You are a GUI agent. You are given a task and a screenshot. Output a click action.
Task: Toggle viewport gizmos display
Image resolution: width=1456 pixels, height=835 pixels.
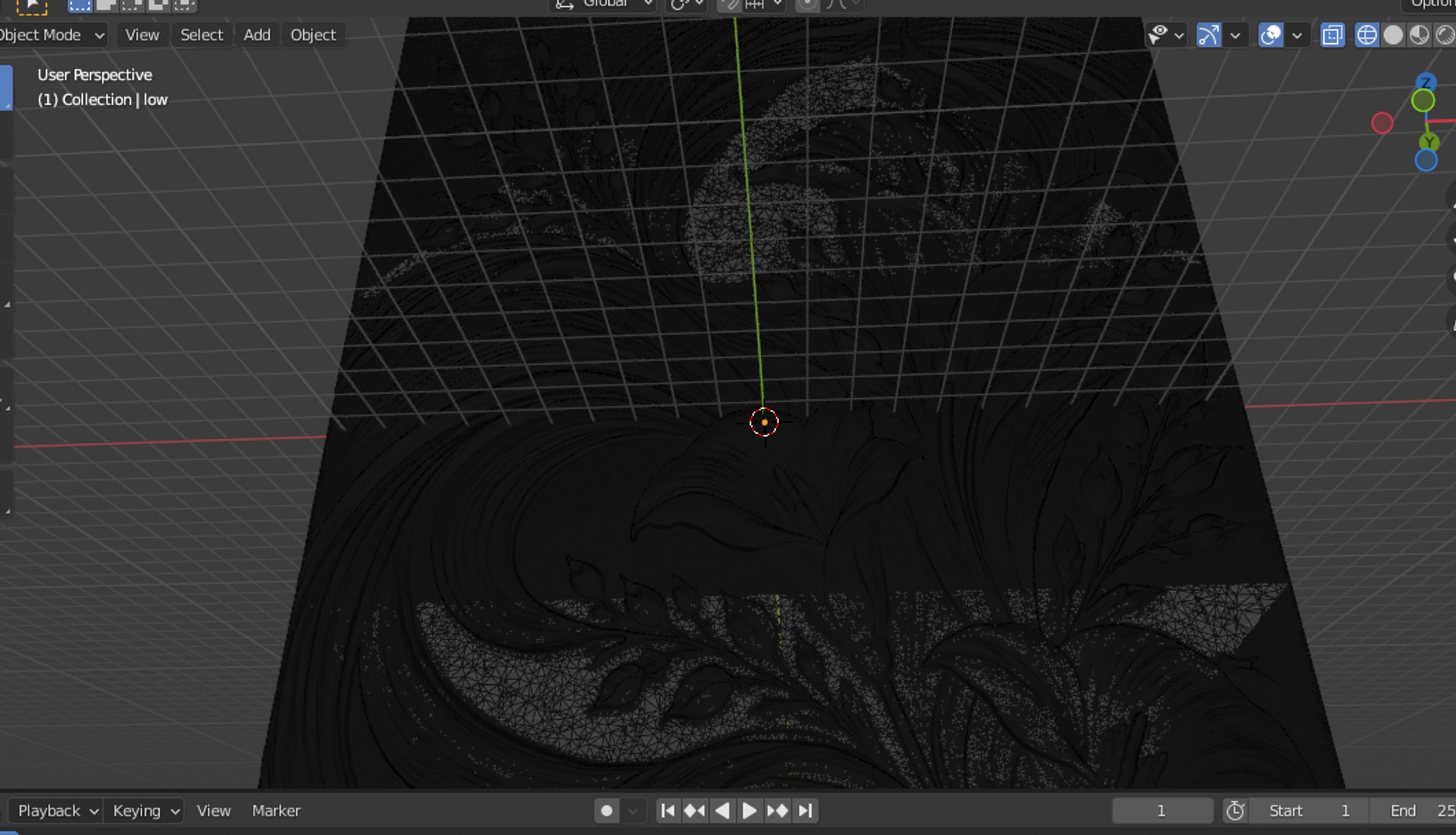point(1209,35)
